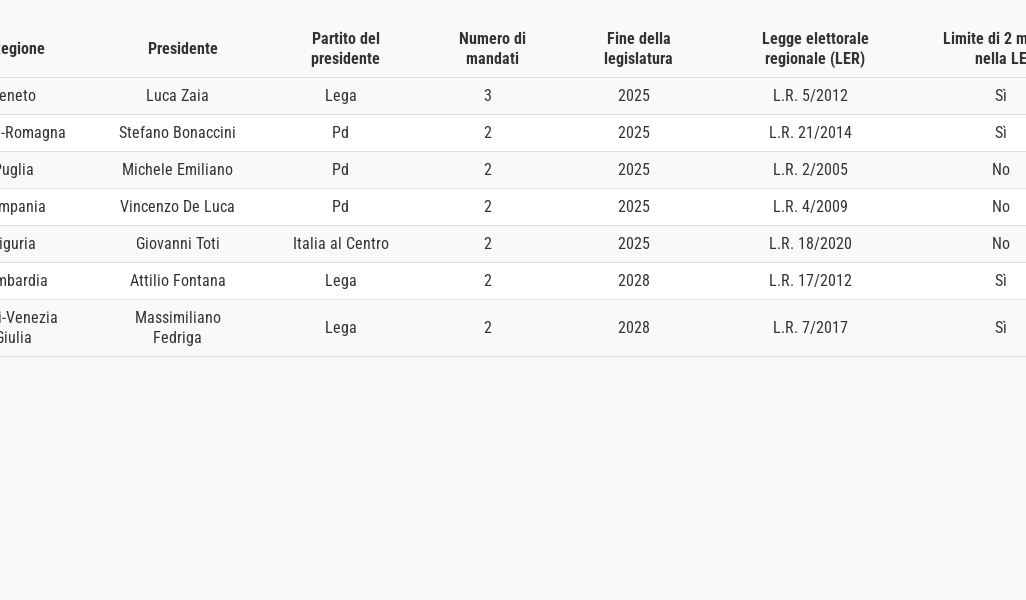Click the L.R. 7/2017 cell
The width and height of the screenshot is (1026, 600).
coord(810,328)
